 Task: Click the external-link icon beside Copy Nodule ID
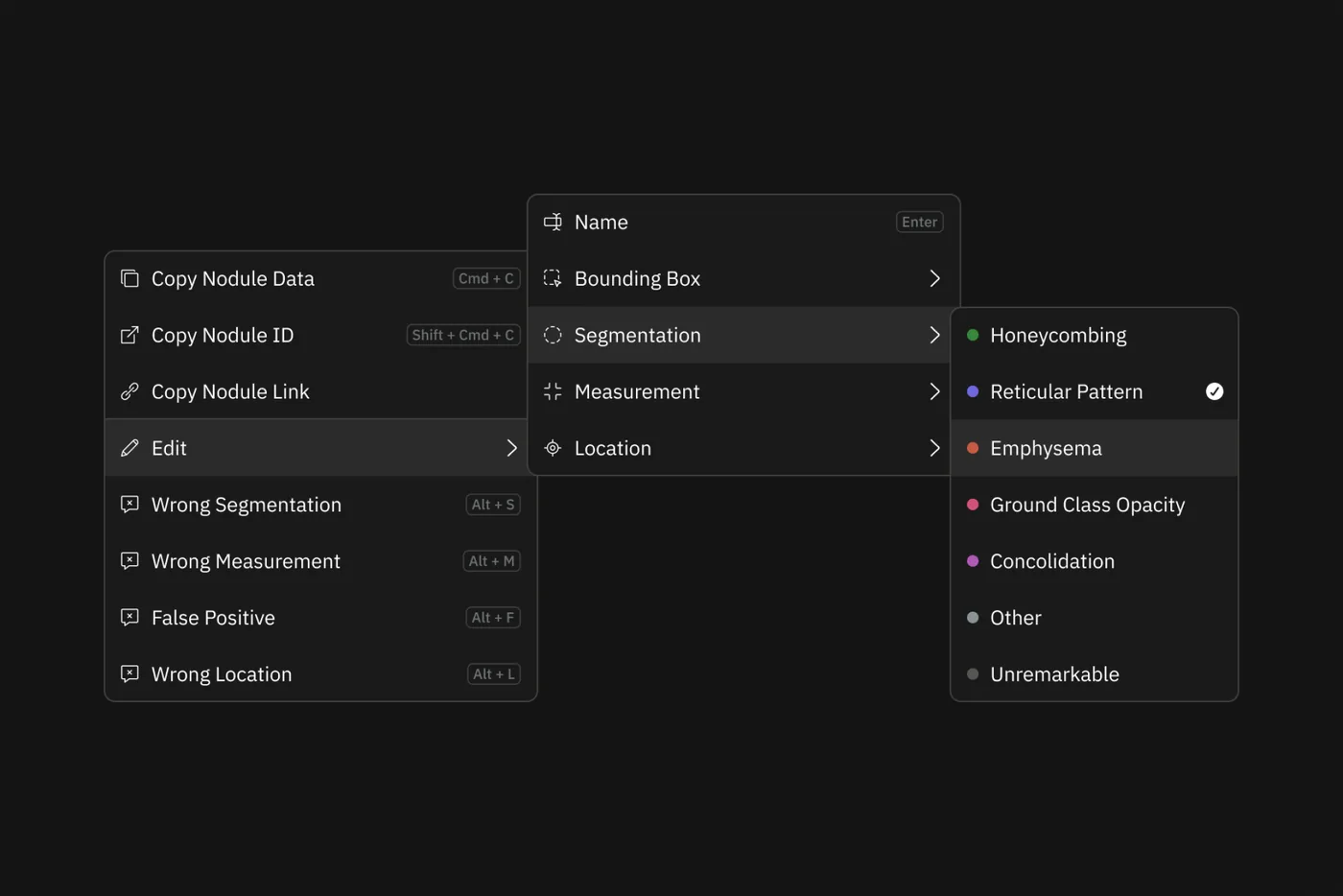(130, 335)
